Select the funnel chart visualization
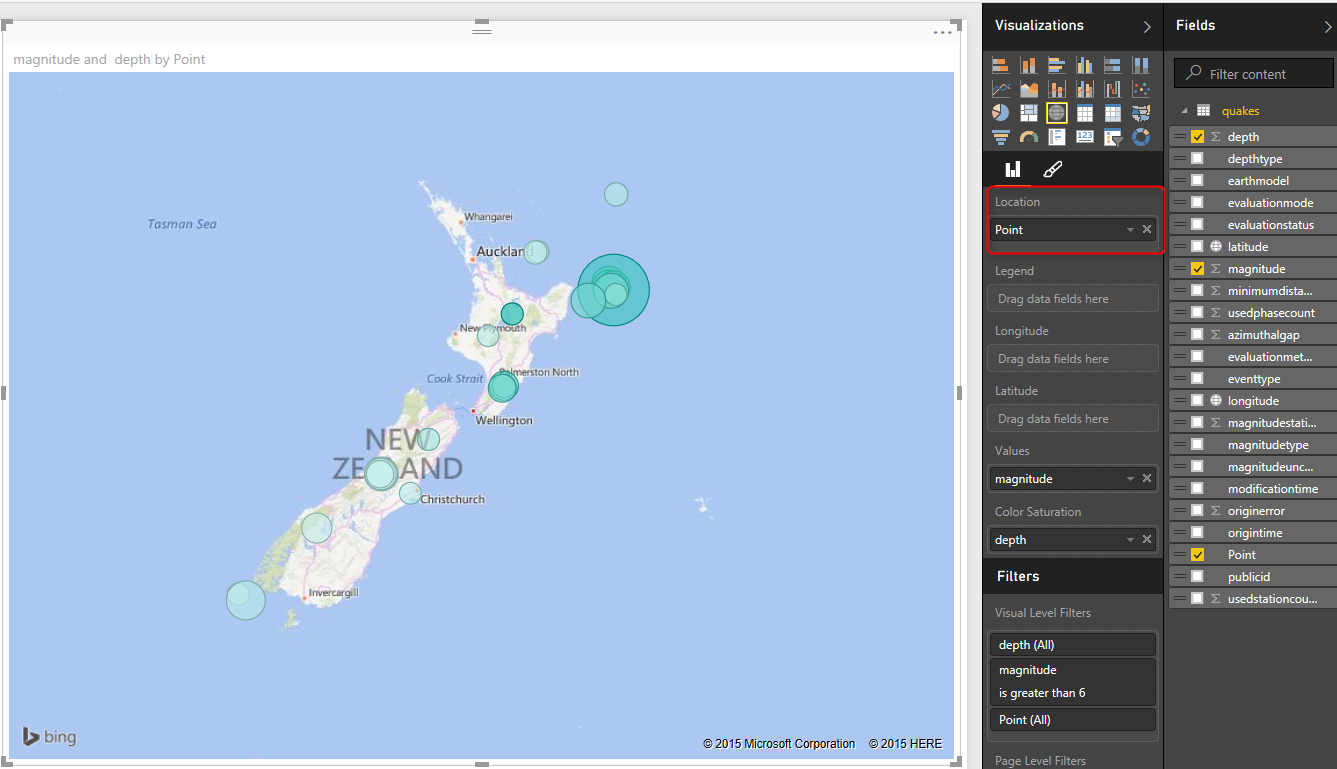 1000,137
